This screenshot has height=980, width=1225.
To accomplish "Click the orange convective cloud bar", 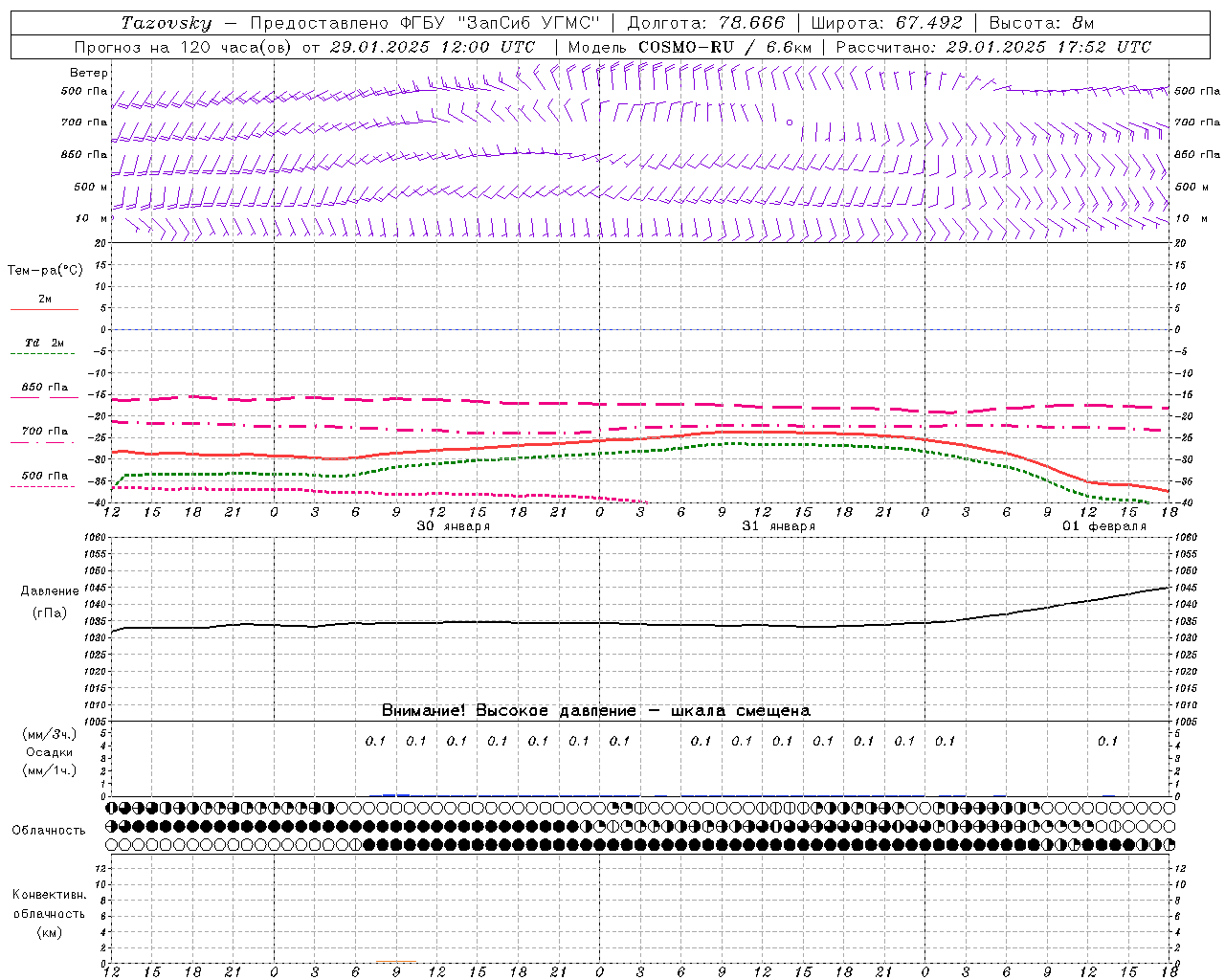I will coord(396,962).
